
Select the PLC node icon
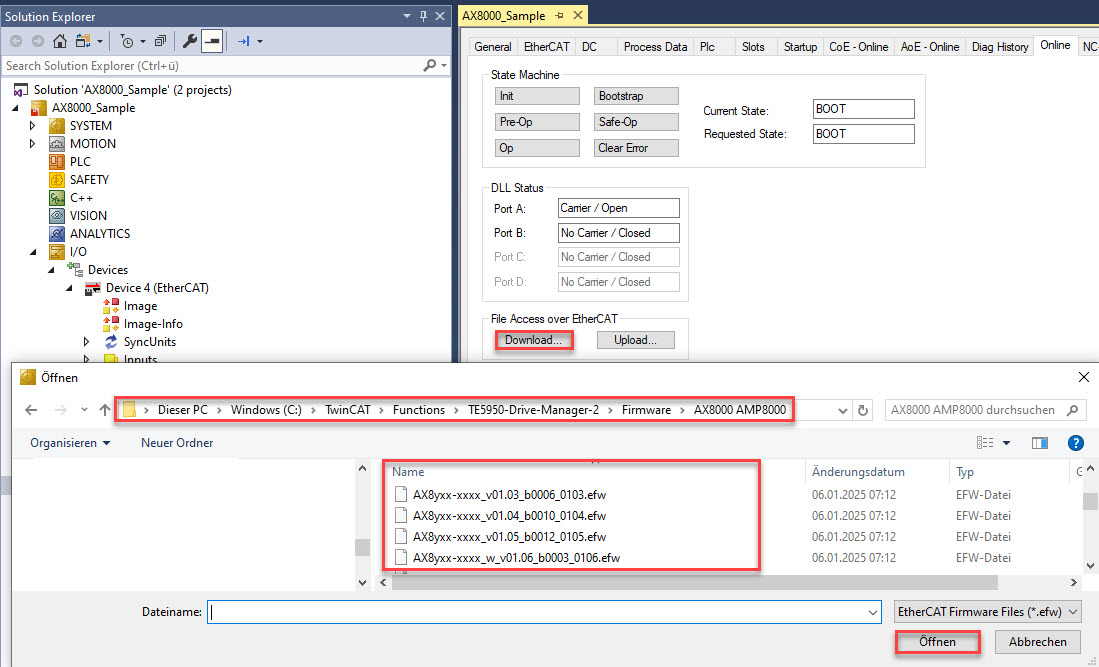click(x=57, y=162)
